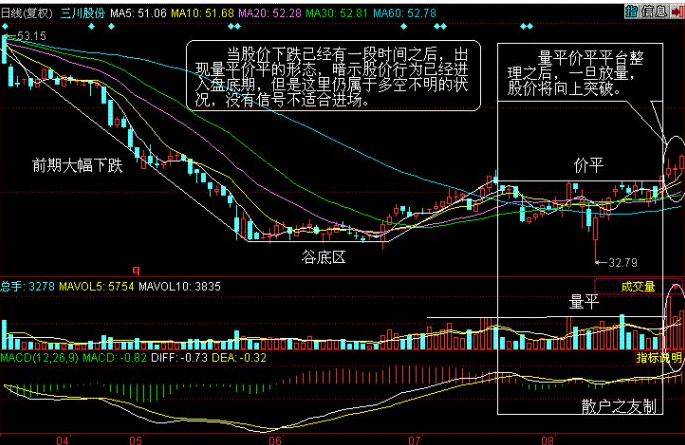The width and height of the screenshot is (685, 445).
Task: Click the MA5: 51.06 value
Action: pyautogui.click(x=138, y=13)
